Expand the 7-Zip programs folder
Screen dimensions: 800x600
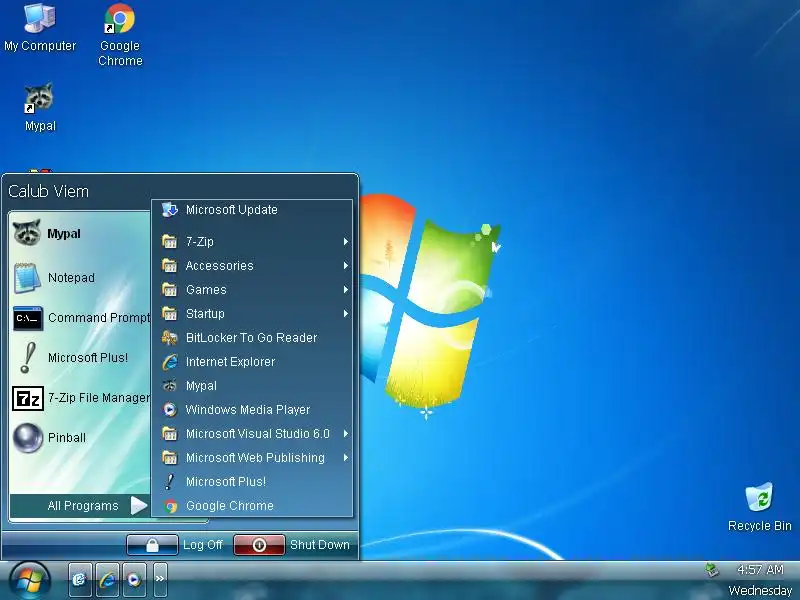point(252,242)
